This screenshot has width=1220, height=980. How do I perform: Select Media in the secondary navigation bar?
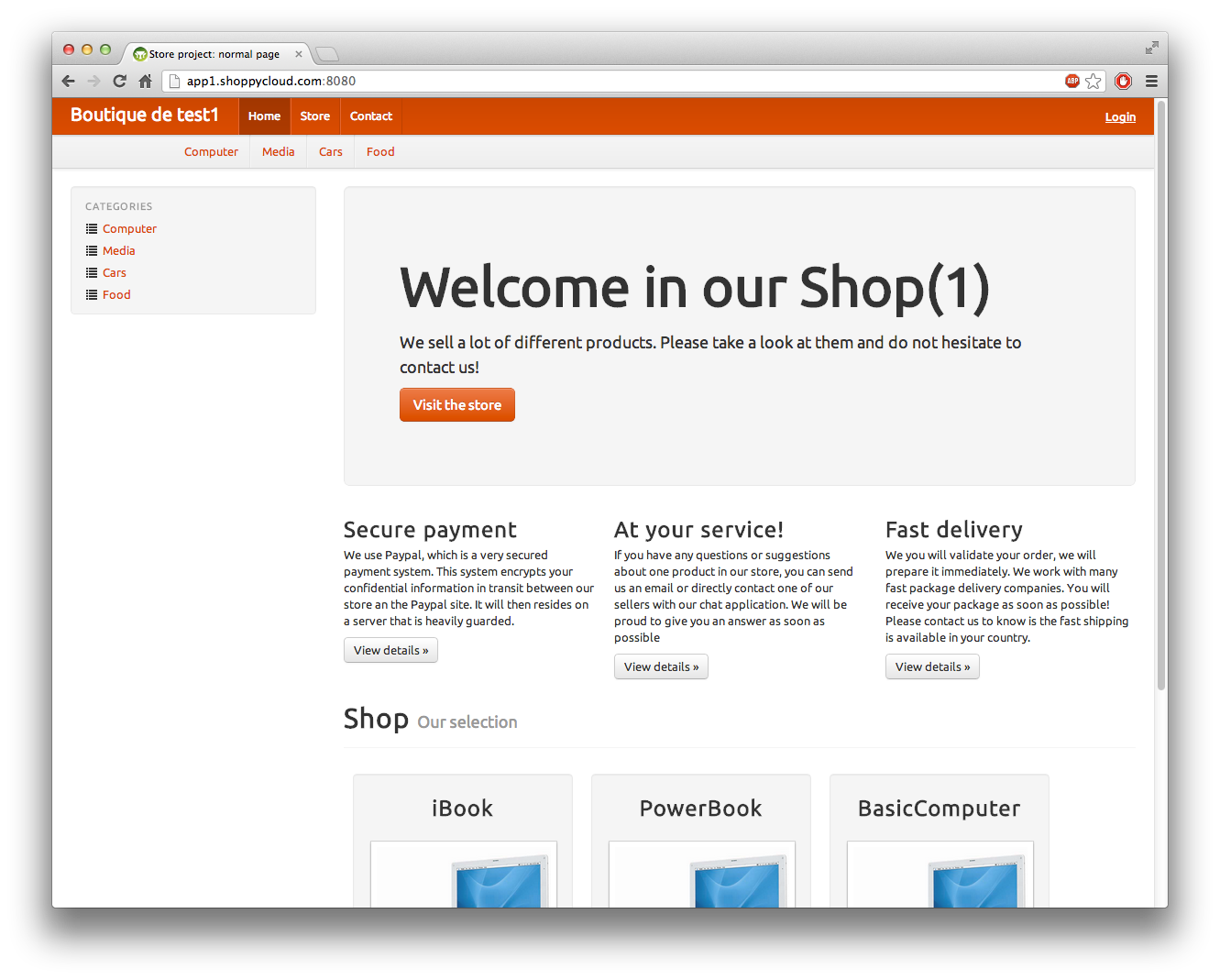tap(278, 152)
